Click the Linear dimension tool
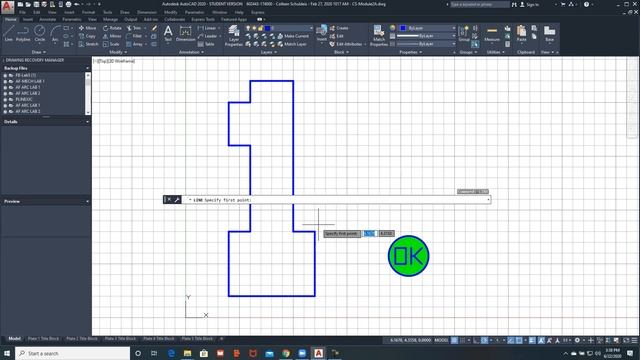This screenshot has height=360, width=640. (207, 28)
